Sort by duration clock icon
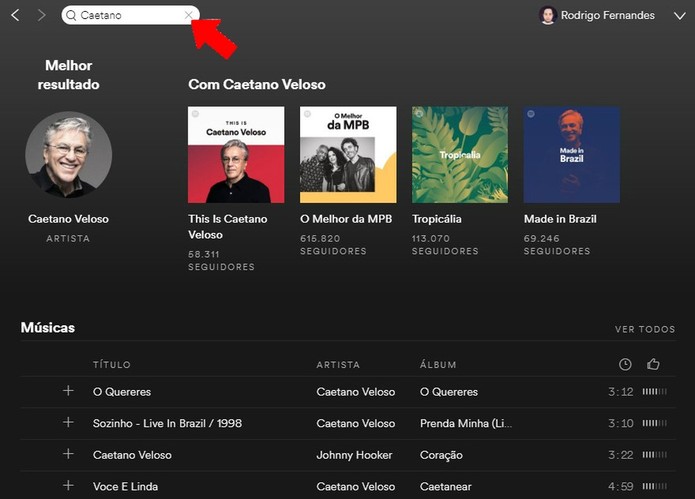 tap(625, 364)
